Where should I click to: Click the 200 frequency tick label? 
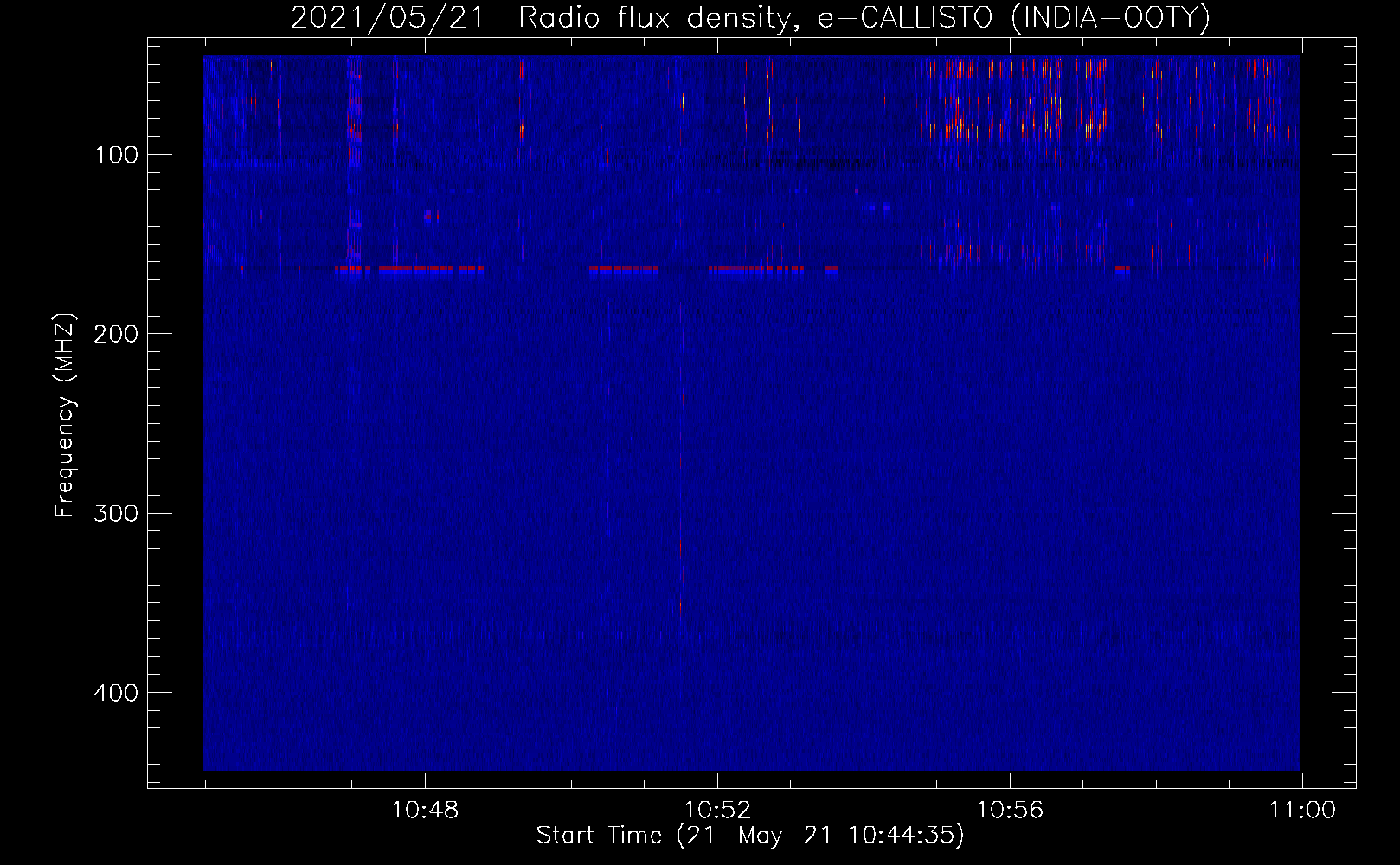(116, 334)
